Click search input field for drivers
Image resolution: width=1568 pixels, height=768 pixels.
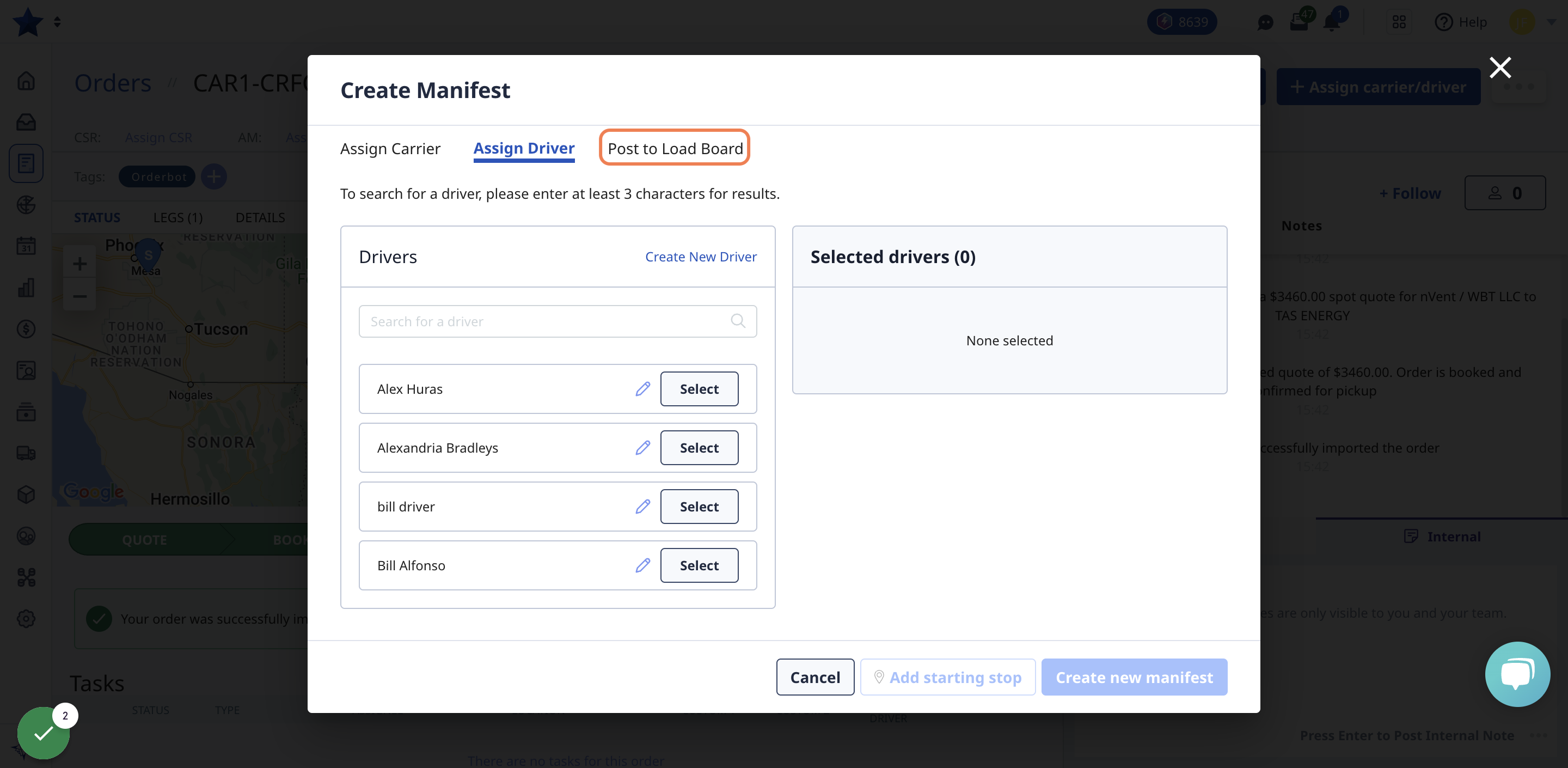coord(557,321)
